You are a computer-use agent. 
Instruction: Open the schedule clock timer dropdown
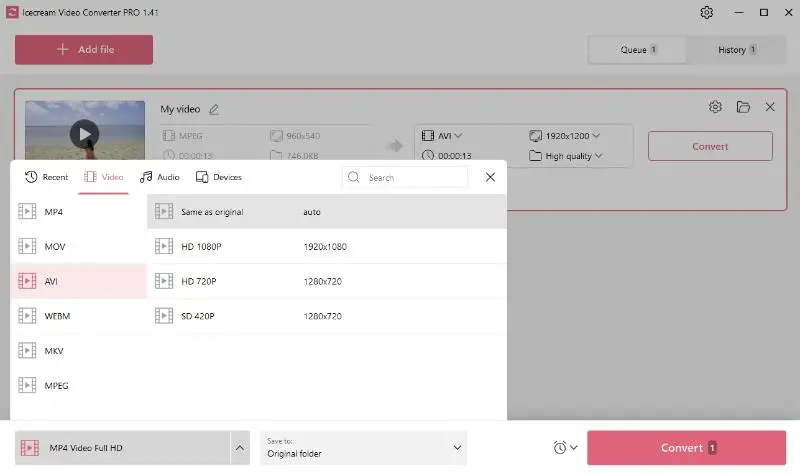[x=565, y=448]
